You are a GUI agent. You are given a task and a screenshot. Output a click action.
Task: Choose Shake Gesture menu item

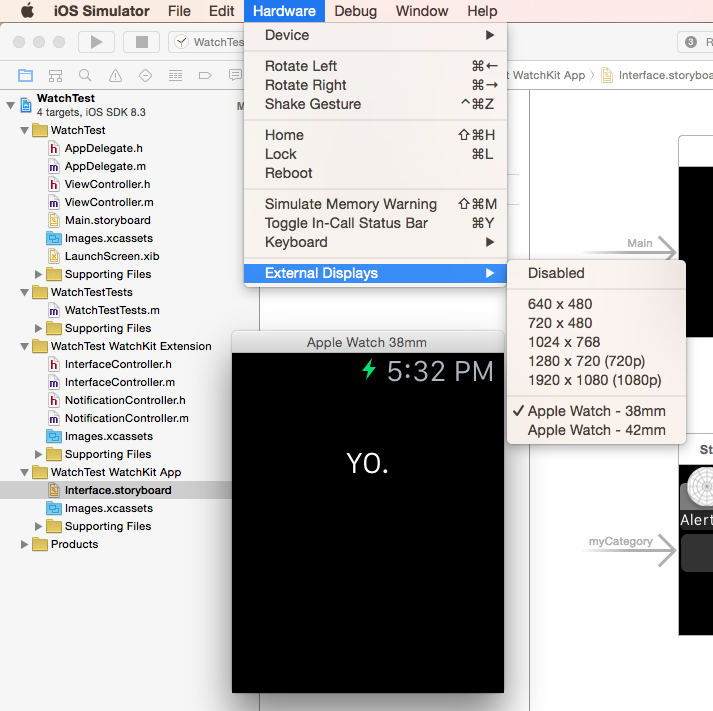pyautogui.click(x=376, y=104)
